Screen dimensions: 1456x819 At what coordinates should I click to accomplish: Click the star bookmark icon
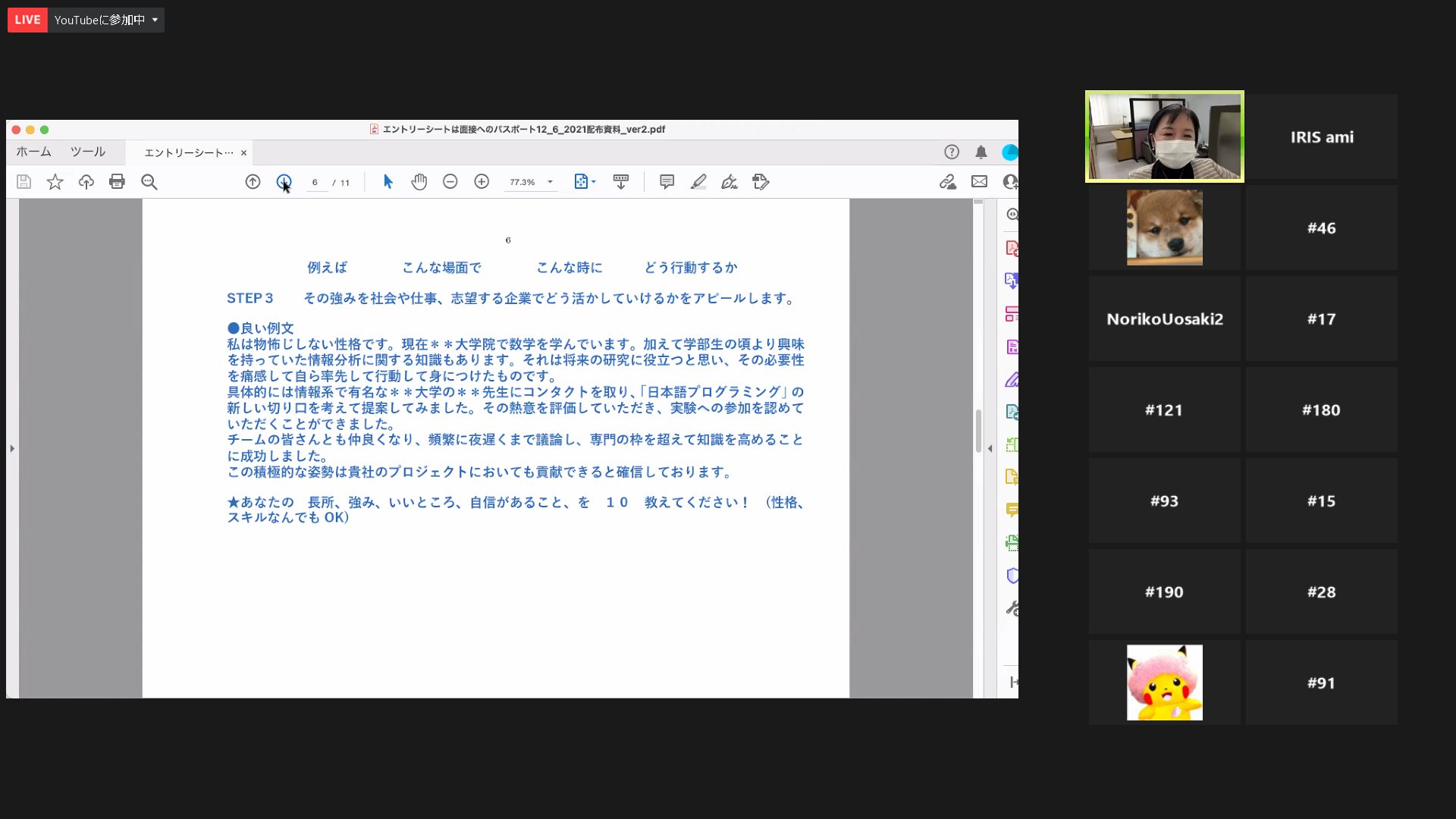pyautogui.click(x=55, y=182)
